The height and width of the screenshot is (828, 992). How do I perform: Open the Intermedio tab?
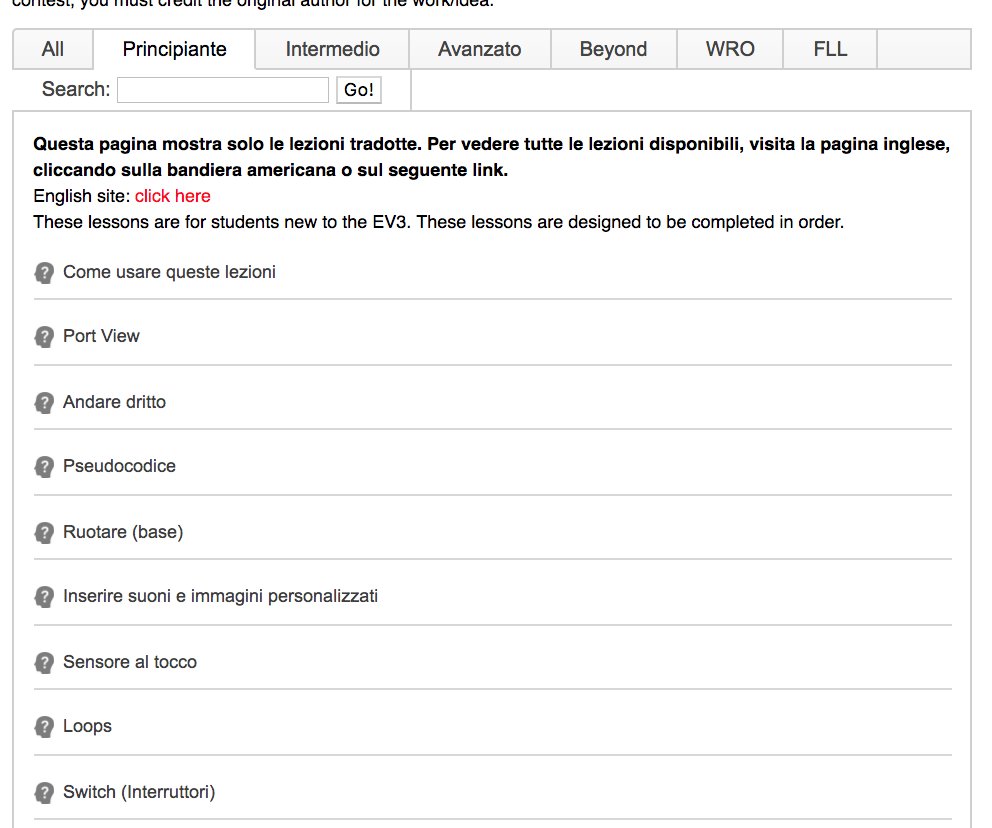(x=332, y=49)
